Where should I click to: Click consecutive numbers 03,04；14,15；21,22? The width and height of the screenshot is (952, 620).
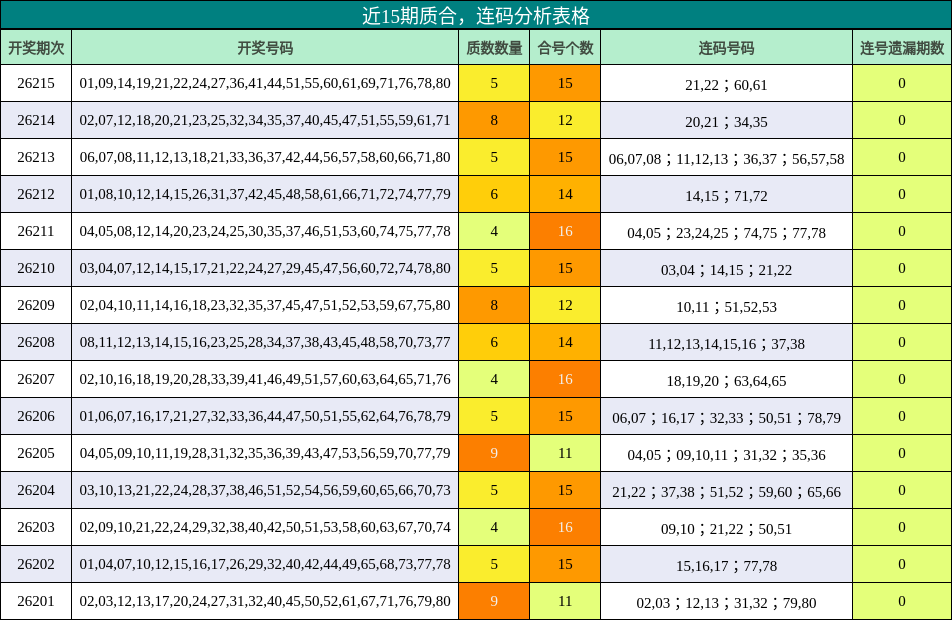pyautogui.click(x=726, y=270)
